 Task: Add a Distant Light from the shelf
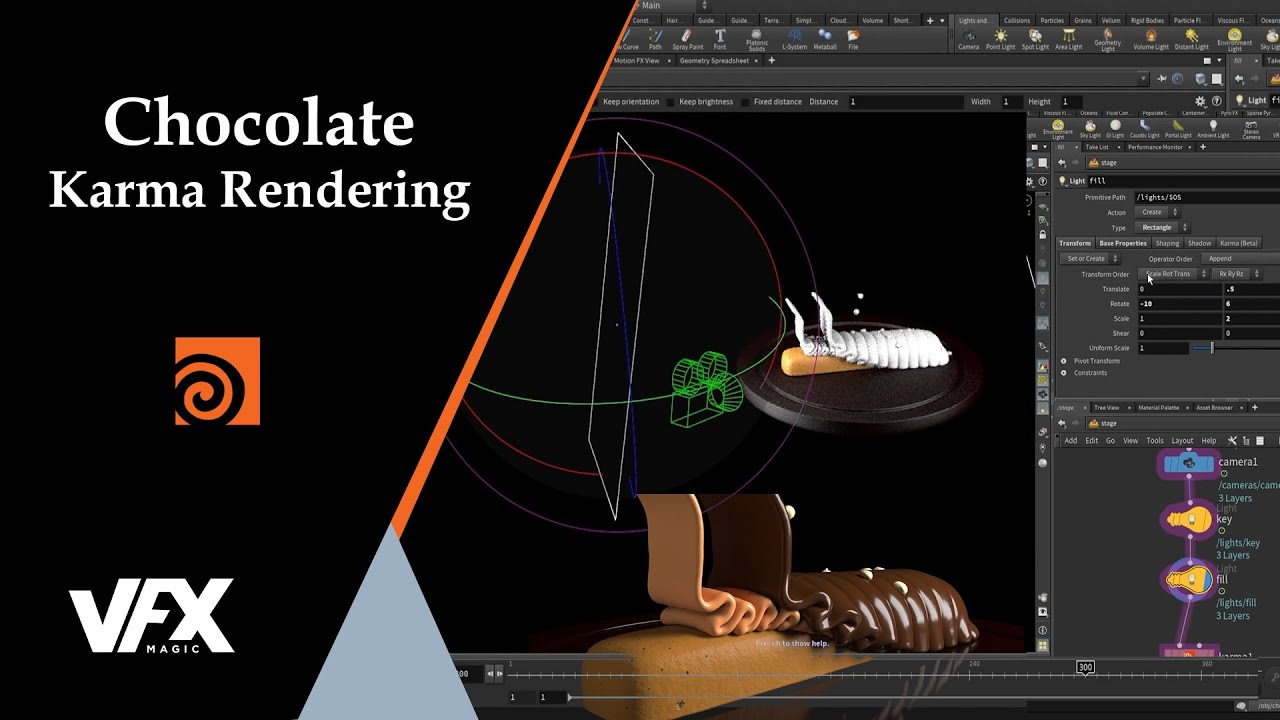click(x=1191, y=39)
